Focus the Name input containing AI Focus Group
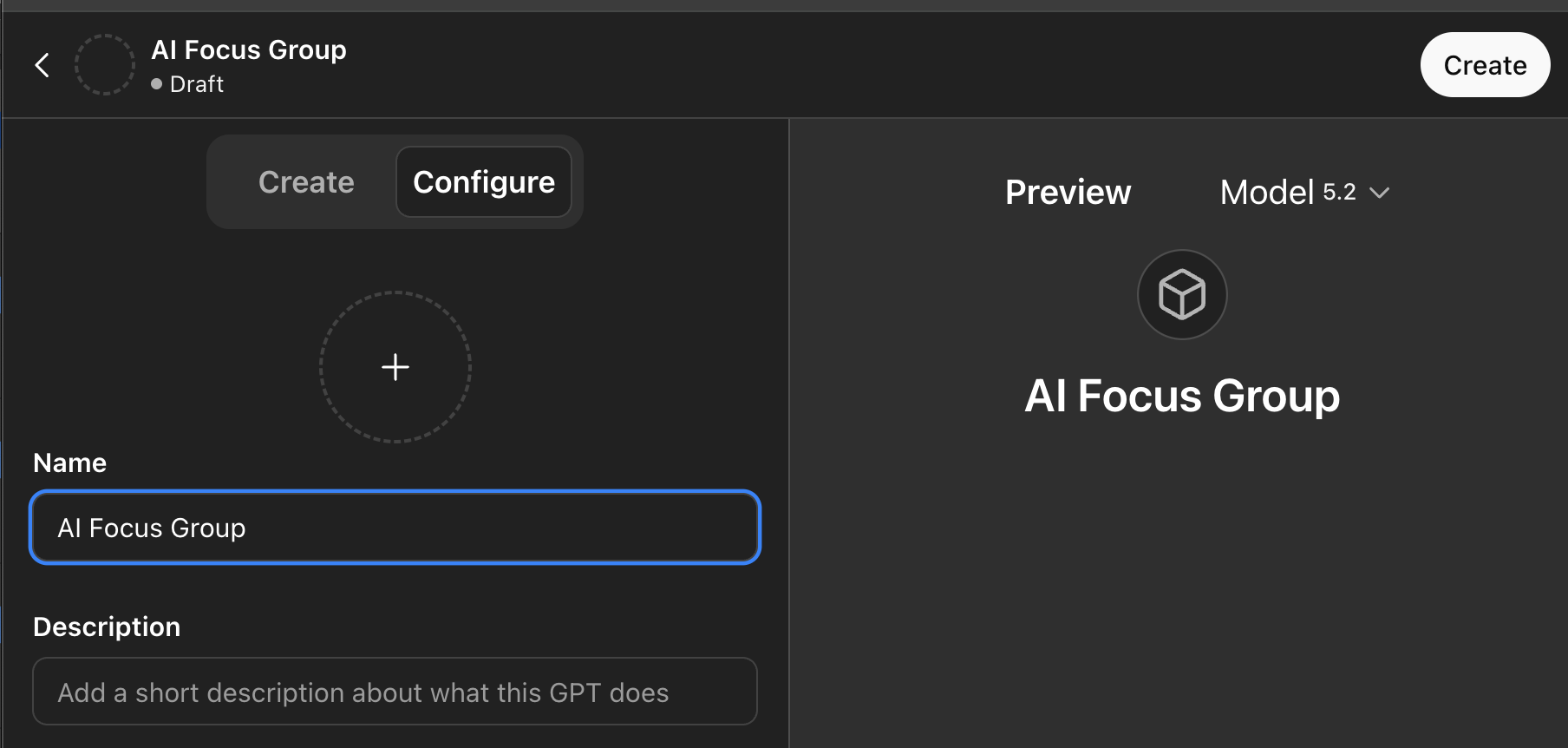Image resolution: width=1568 pixels, height=748 pixels. click(395, 528)
